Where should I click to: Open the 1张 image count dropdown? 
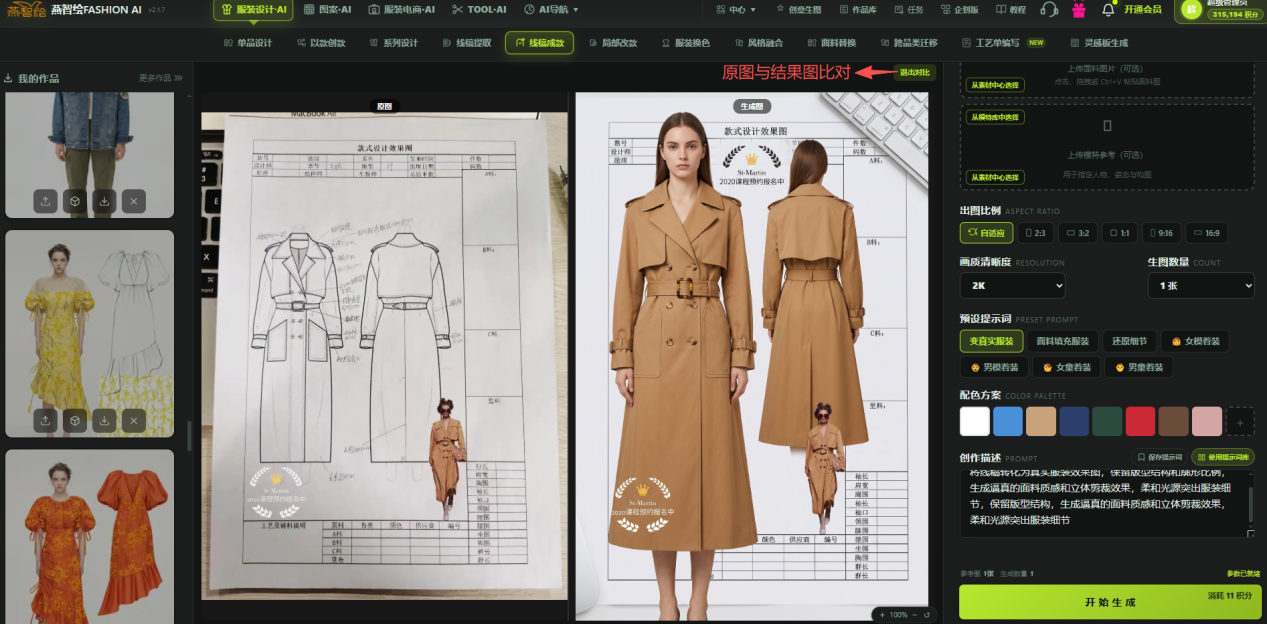[x=1200, y=286]
